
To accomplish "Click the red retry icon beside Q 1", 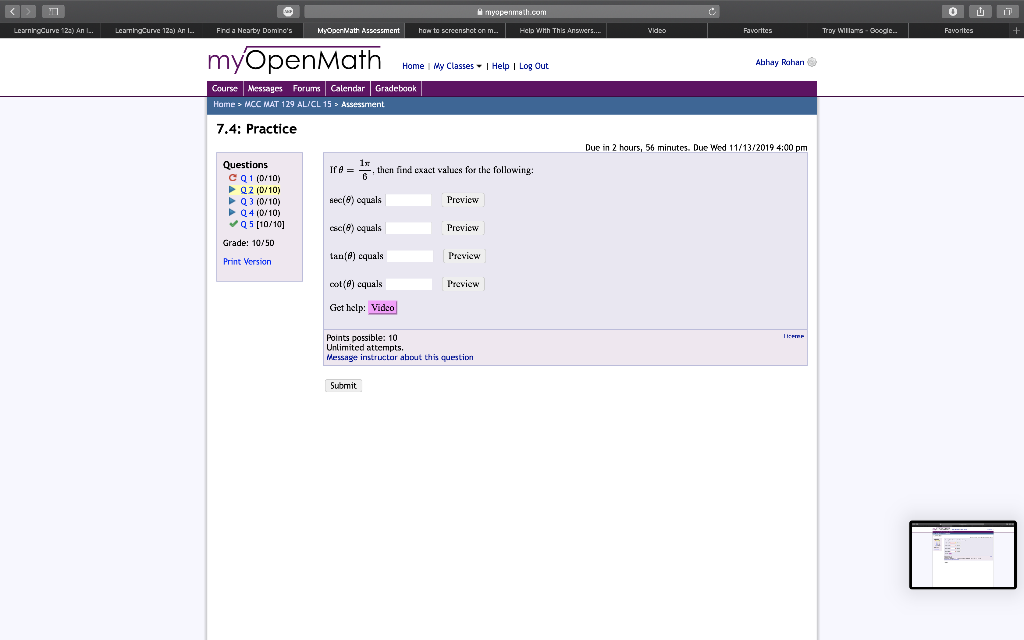I will click(232, 178).
